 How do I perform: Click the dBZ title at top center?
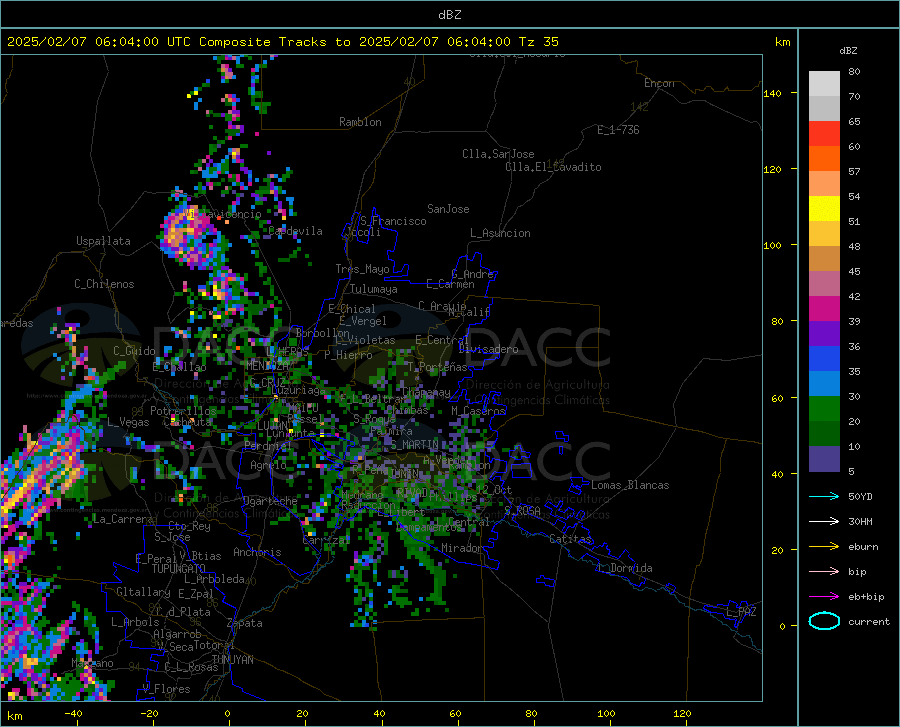[x=449, y=15]
